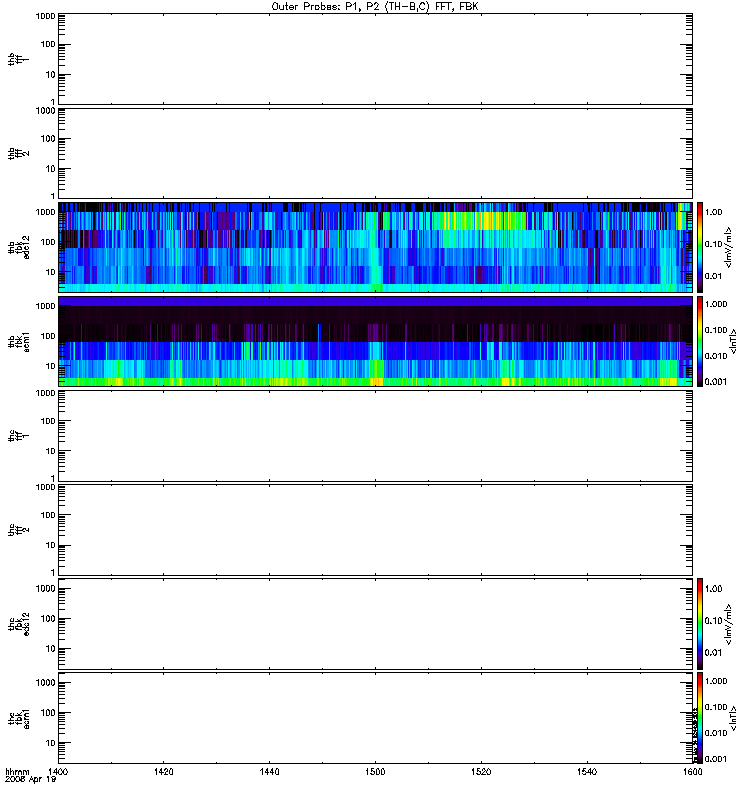Click the 0.001 tick on thc scm1 color bar
Image resolution: width=750 pixels, height=800 pixels.
(x=716, y=759)
